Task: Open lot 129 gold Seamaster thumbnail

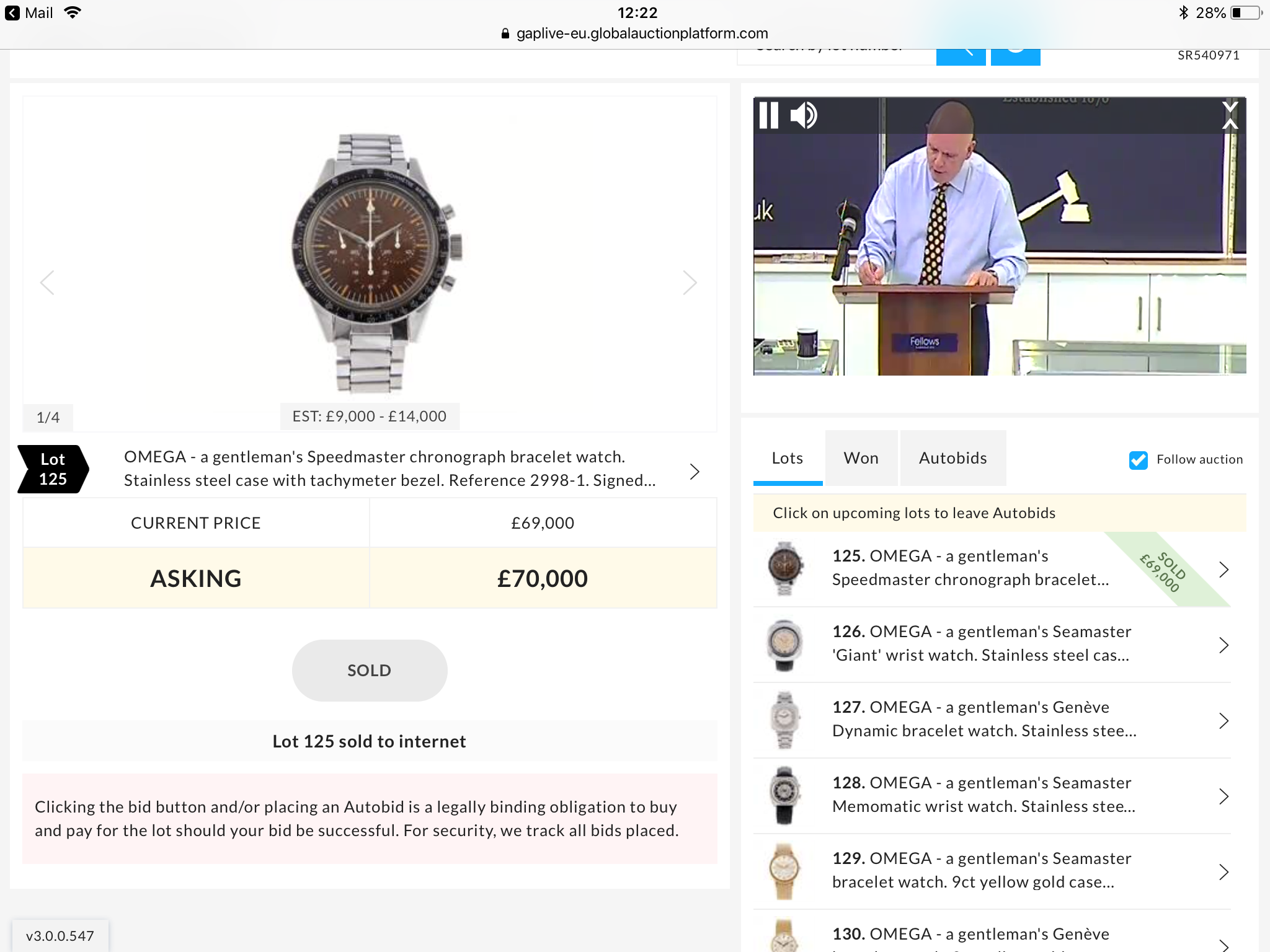Action: point(784,871)
